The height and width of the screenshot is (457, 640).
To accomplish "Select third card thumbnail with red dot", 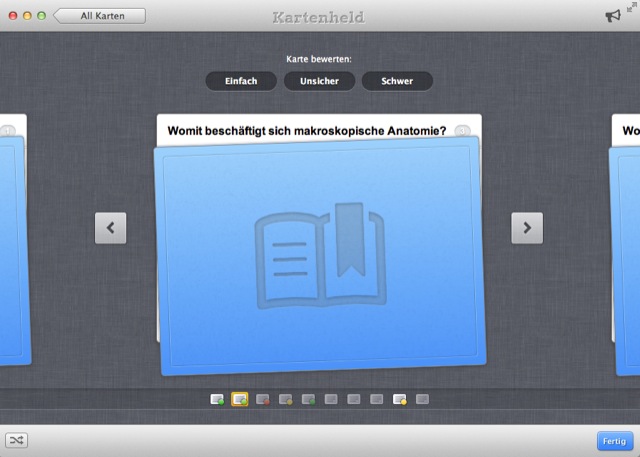I will pyautogui.click(x=263, y=399).
